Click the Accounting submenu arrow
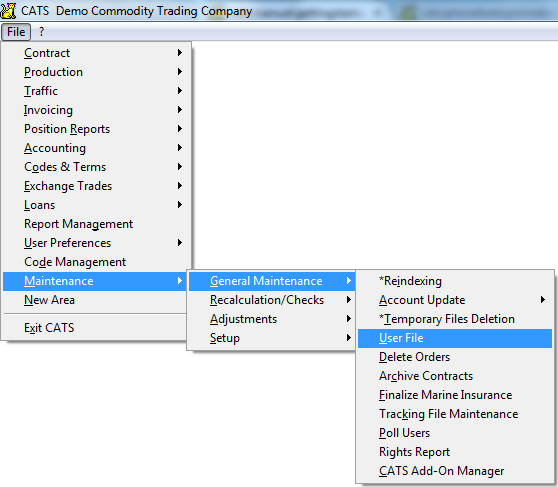The image size is (558, 487). pos(180,148)
